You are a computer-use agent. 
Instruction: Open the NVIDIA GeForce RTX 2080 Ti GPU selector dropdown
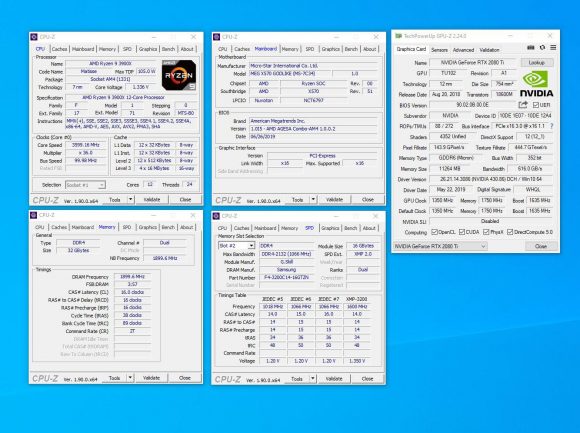[x=440, y=246]
